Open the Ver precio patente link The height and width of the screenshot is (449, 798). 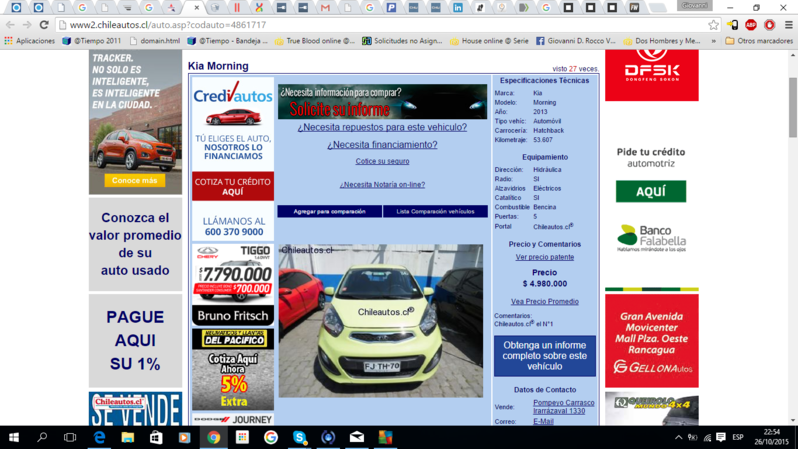point(545,257)
